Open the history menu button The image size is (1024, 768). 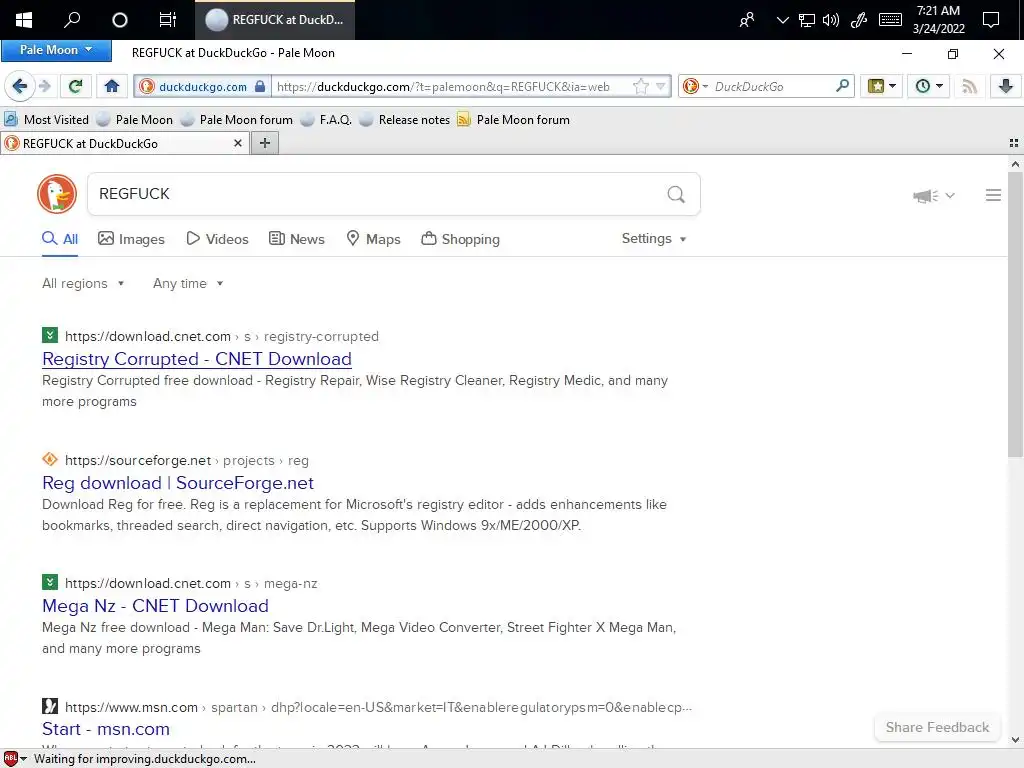[929, 86]
